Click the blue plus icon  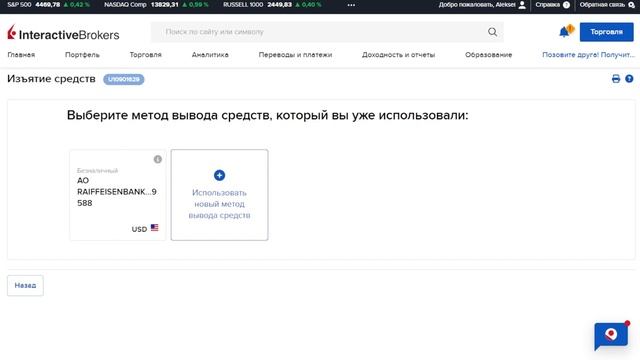[220, 175]
